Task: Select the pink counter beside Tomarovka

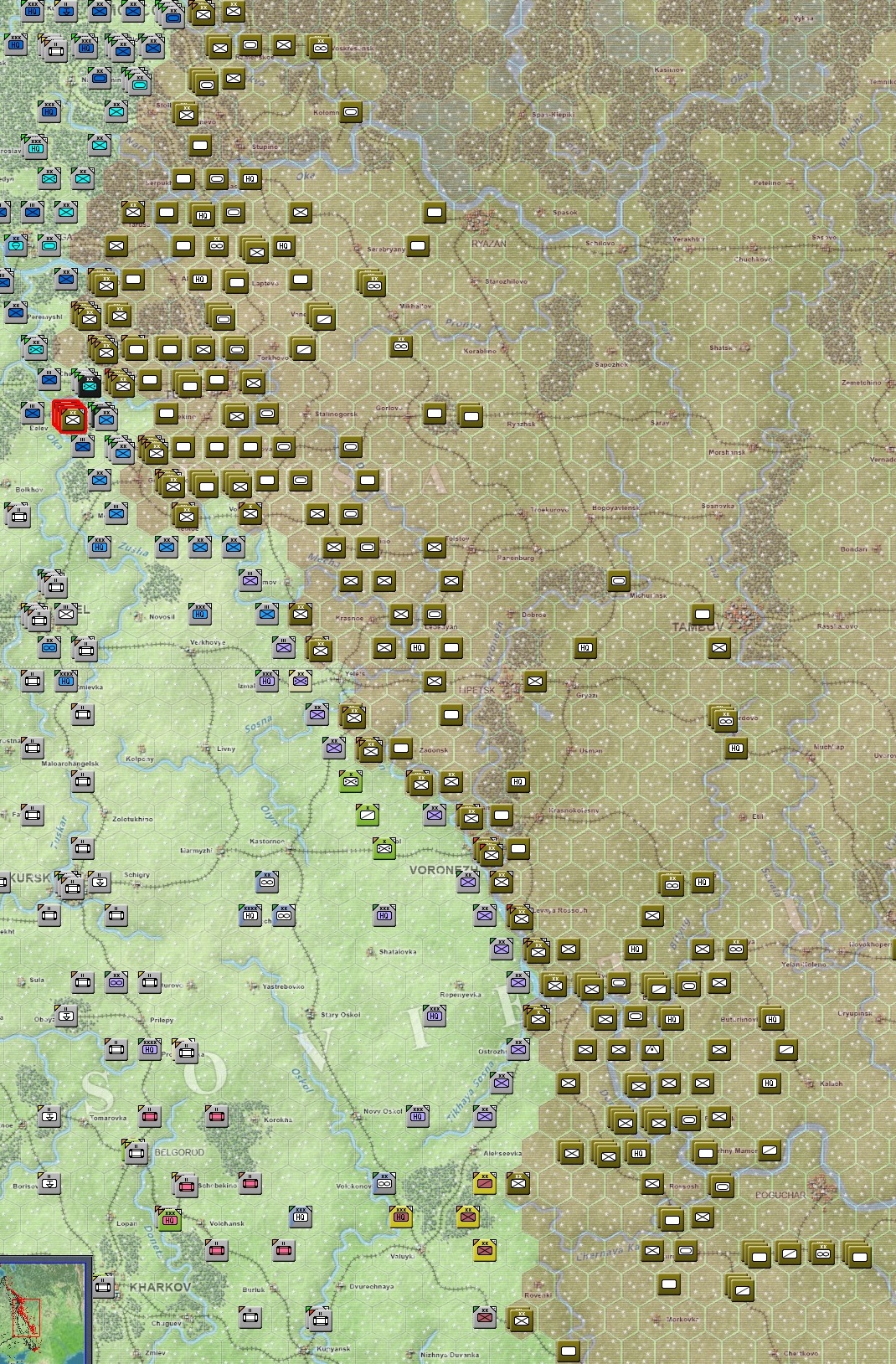Action: click(x=150, y=1116)
